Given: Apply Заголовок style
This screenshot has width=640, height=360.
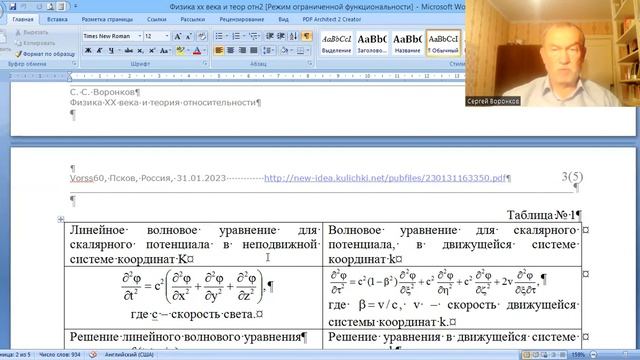Looking at the screenshot, I should point(372,43).
